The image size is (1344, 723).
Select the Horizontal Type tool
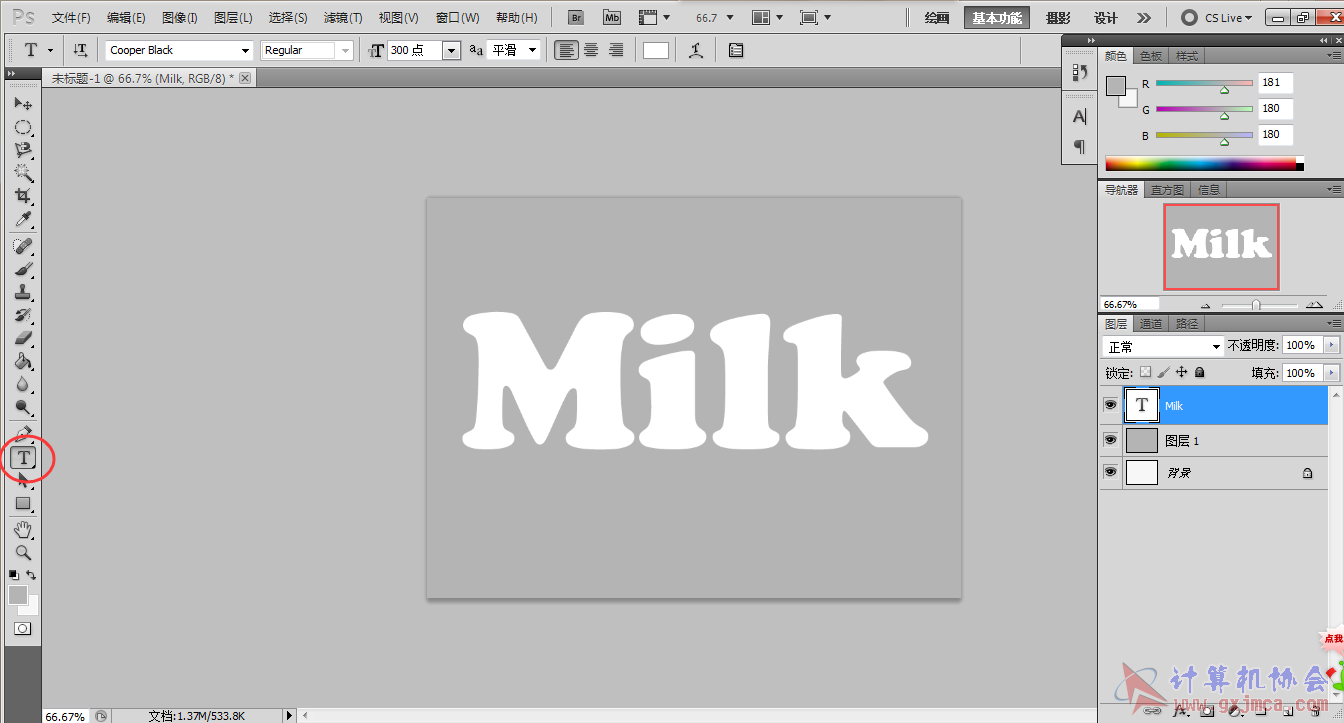(x=23, y=458)
